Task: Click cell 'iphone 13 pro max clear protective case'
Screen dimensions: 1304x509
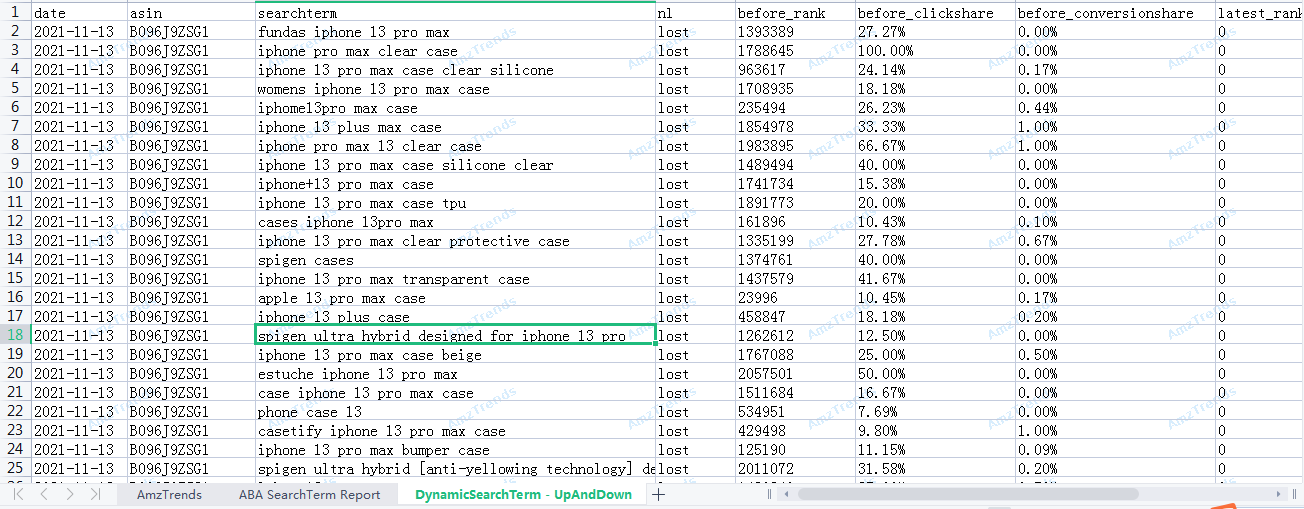Action: point(455,241)
